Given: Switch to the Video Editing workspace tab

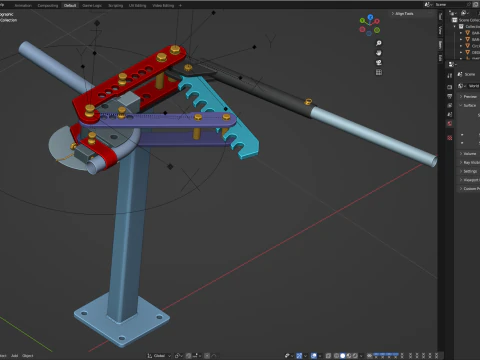Looking at the screenshot, I should pos(163,5).
